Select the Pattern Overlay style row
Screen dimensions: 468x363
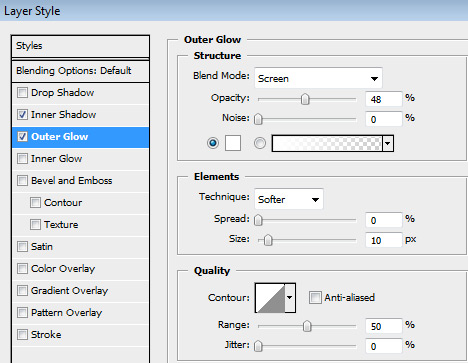80,312
